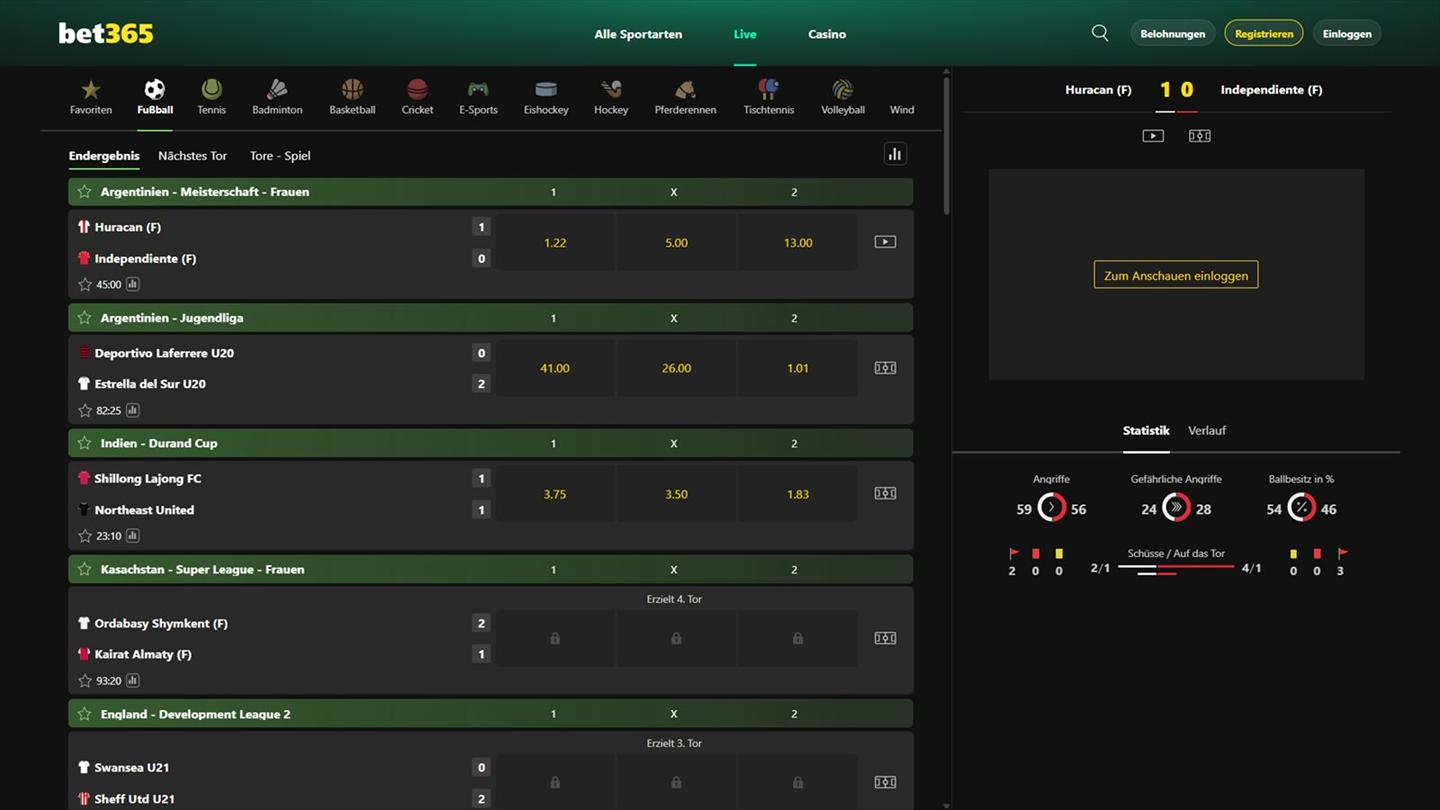Viewport: 1440px width, 810px height.
Task: Open the Alle Sportarten menu
Action: click(638, 34)
